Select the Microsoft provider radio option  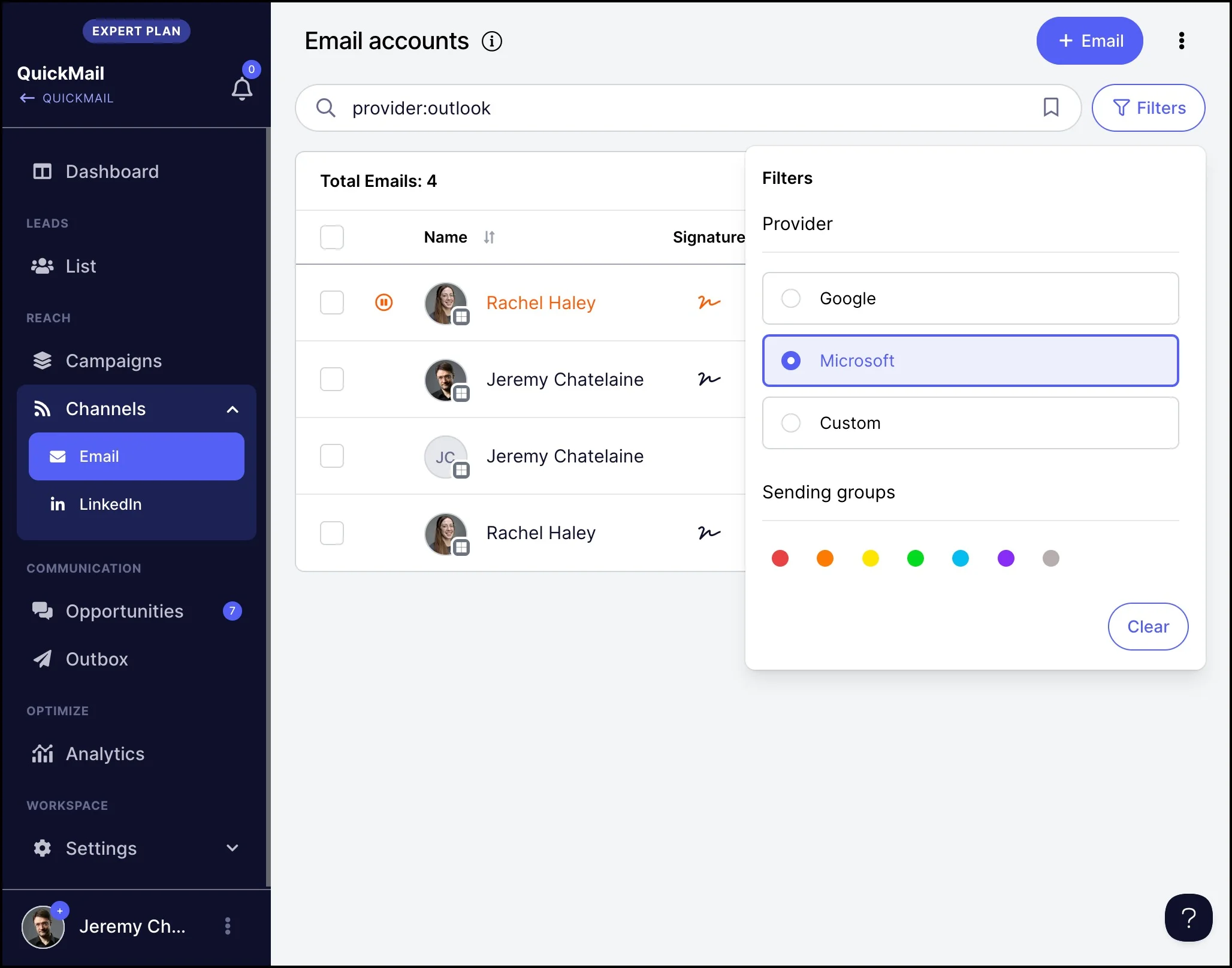coord(970,361)
